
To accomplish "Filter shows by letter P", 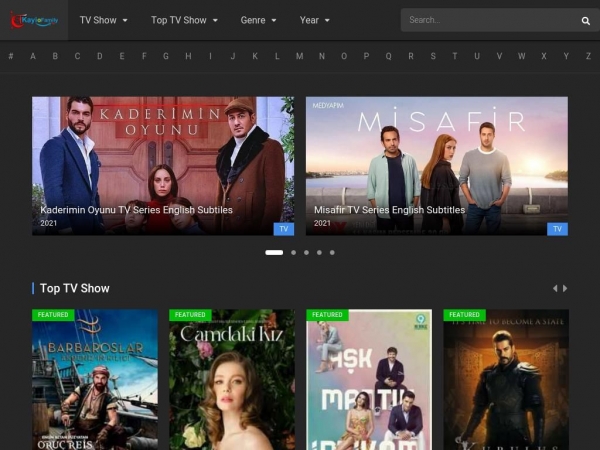I will (x=366, y=56).
